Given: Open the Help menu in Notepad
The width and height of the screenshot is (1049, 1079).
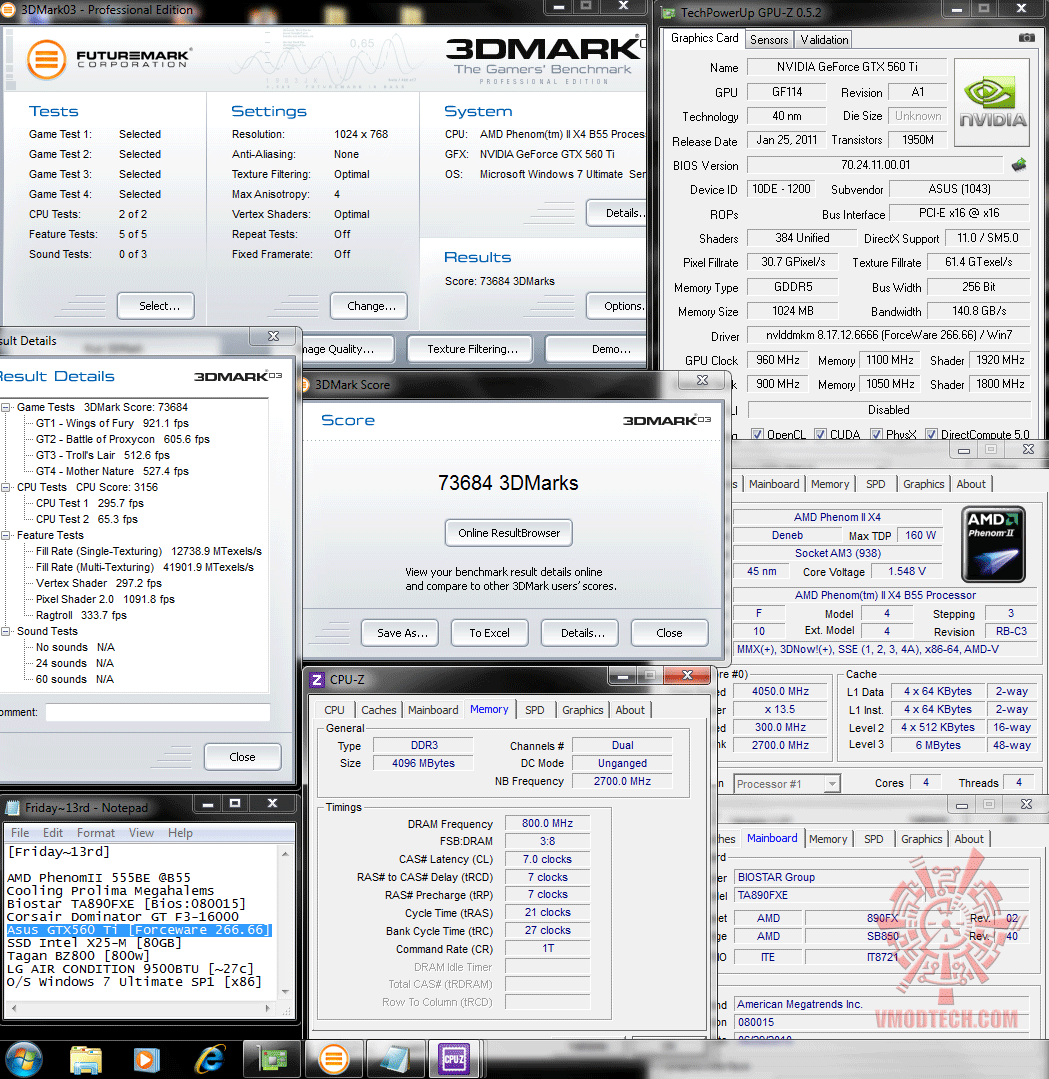Looking at the screenshot, I should 180,833.
